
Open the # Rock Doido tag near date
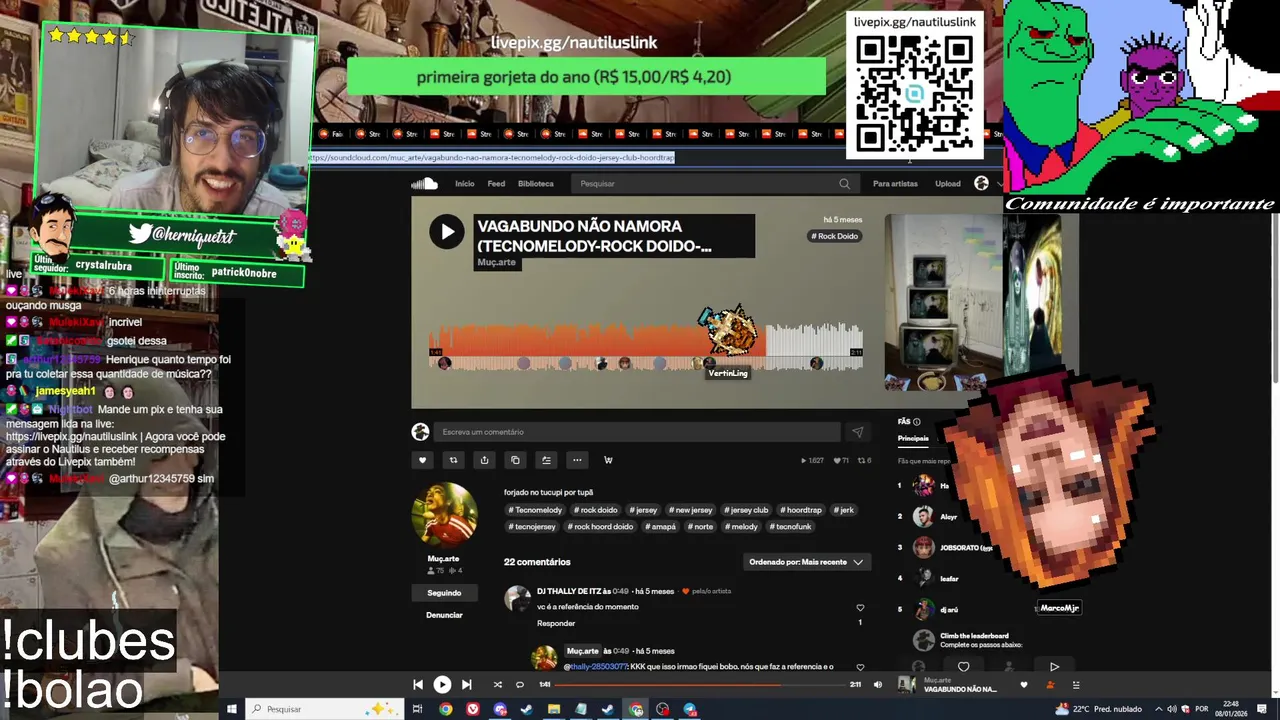[835, 236]
